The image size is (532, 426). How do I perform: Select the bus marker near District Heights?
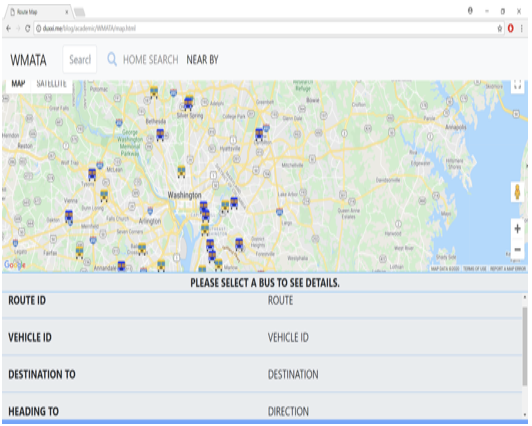click(239, 244)
